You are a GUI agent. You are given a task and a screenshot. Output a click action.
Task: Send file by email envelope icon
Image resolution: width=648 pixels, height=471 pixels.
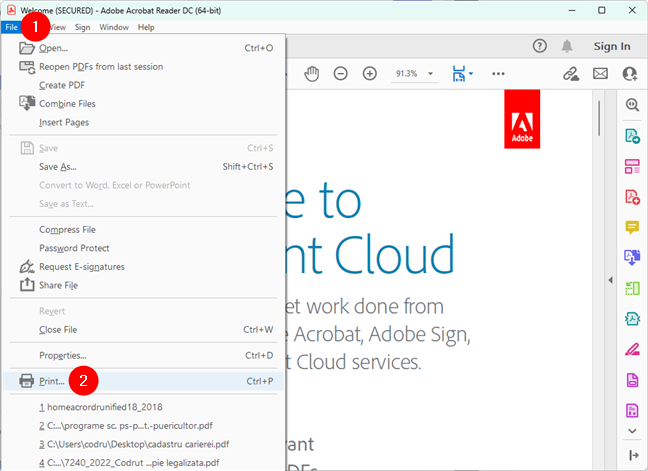click(600, 74)
